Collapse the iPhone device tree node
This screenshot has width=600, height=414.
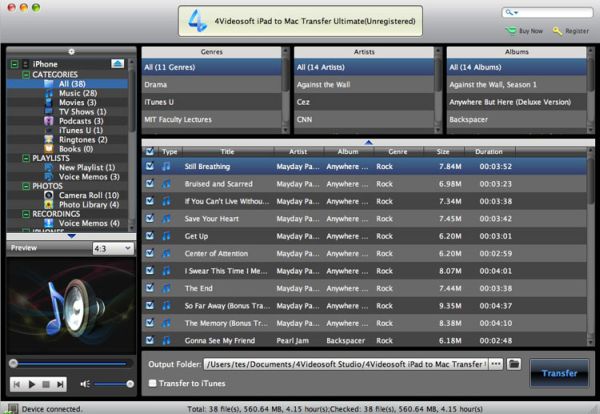[14, 64]
